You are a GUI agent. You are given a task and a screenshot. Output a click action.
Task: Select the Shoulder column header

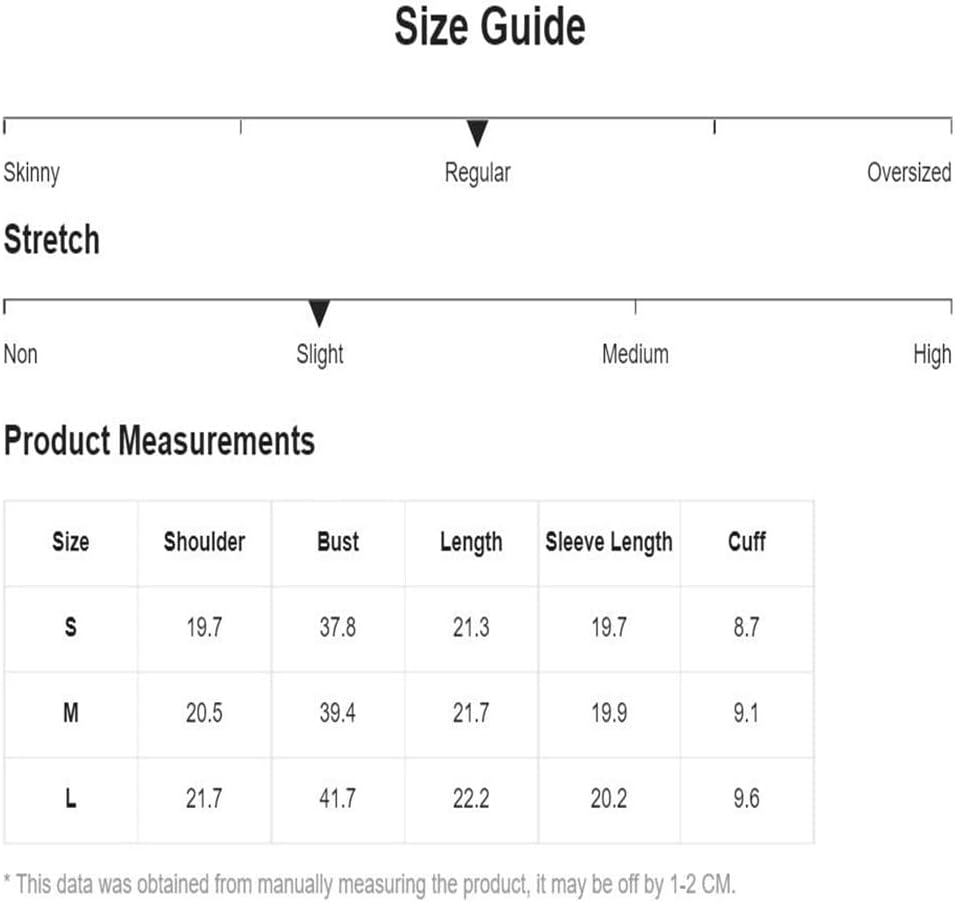pos(204,542)
